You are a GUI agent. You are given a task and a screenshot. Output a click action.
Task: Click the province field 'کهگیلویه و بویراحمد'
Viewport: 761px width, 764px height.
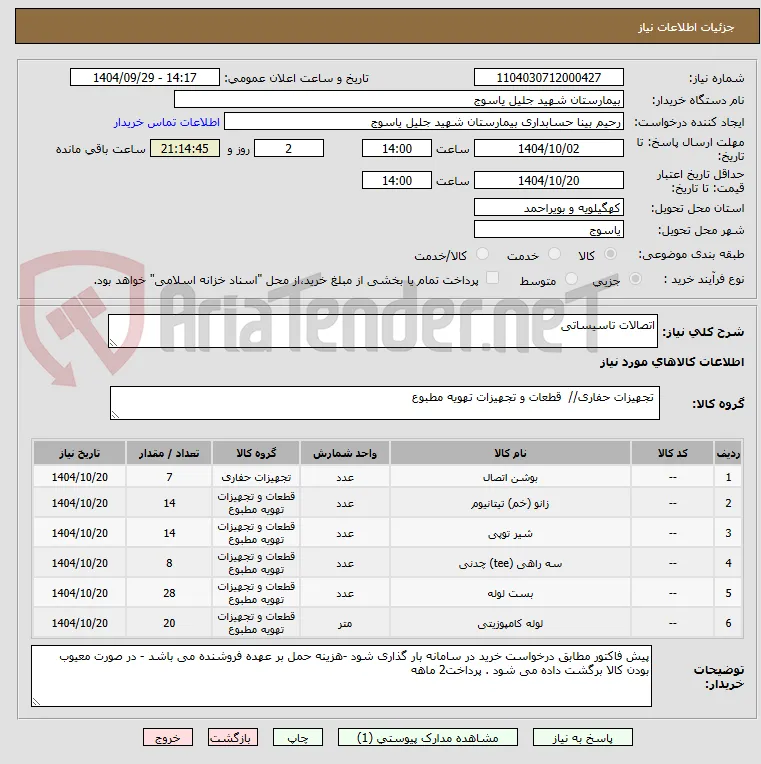[549, 208]
